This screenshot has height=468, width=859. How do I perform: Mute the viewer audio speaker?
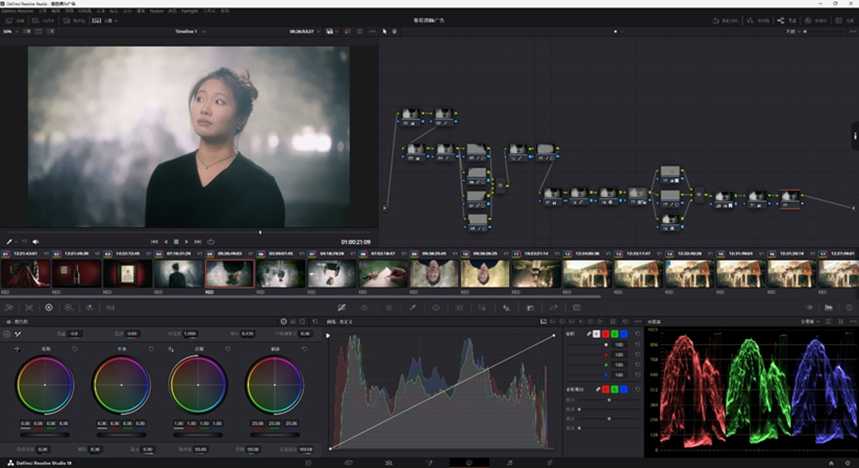pos(36,241)
